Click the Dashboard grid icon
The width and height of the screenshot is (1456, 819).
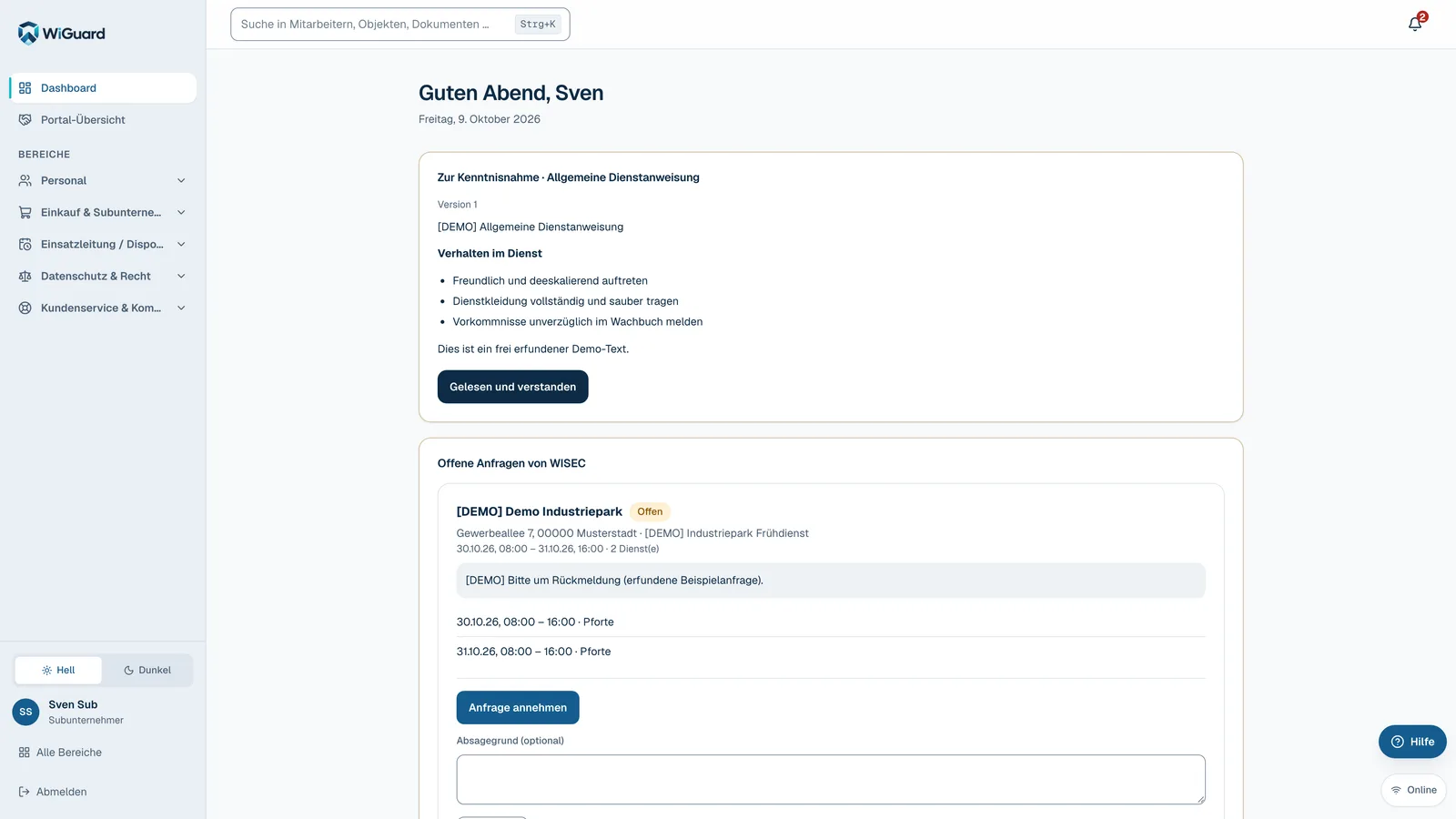pyautogui.click(x=25, y=88)
